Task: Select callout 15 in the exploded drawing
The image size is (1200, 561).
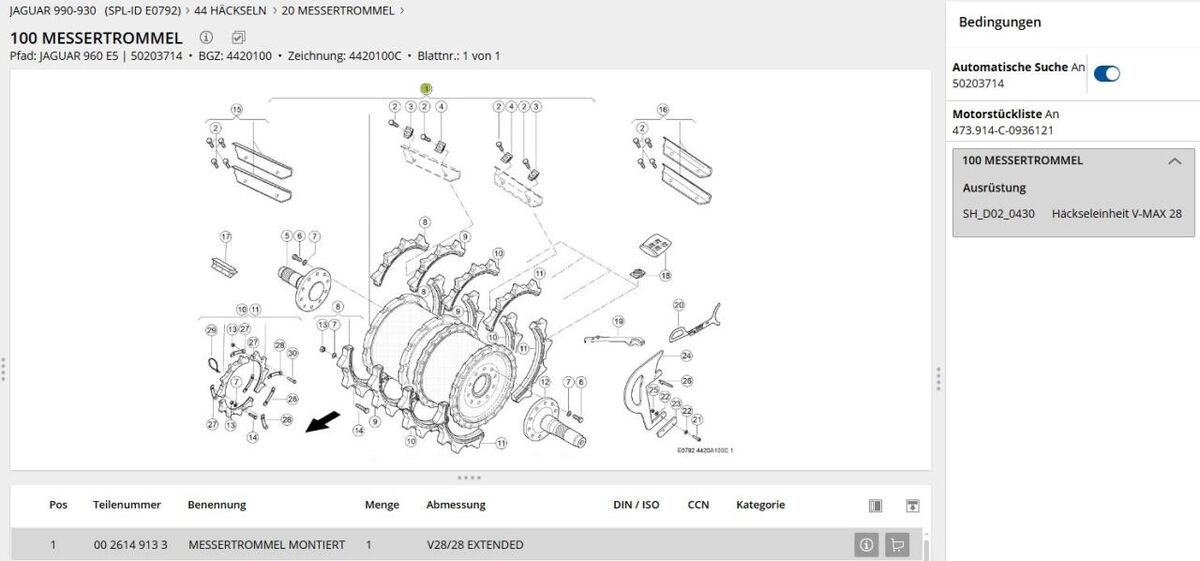Action: pos(237,109)
